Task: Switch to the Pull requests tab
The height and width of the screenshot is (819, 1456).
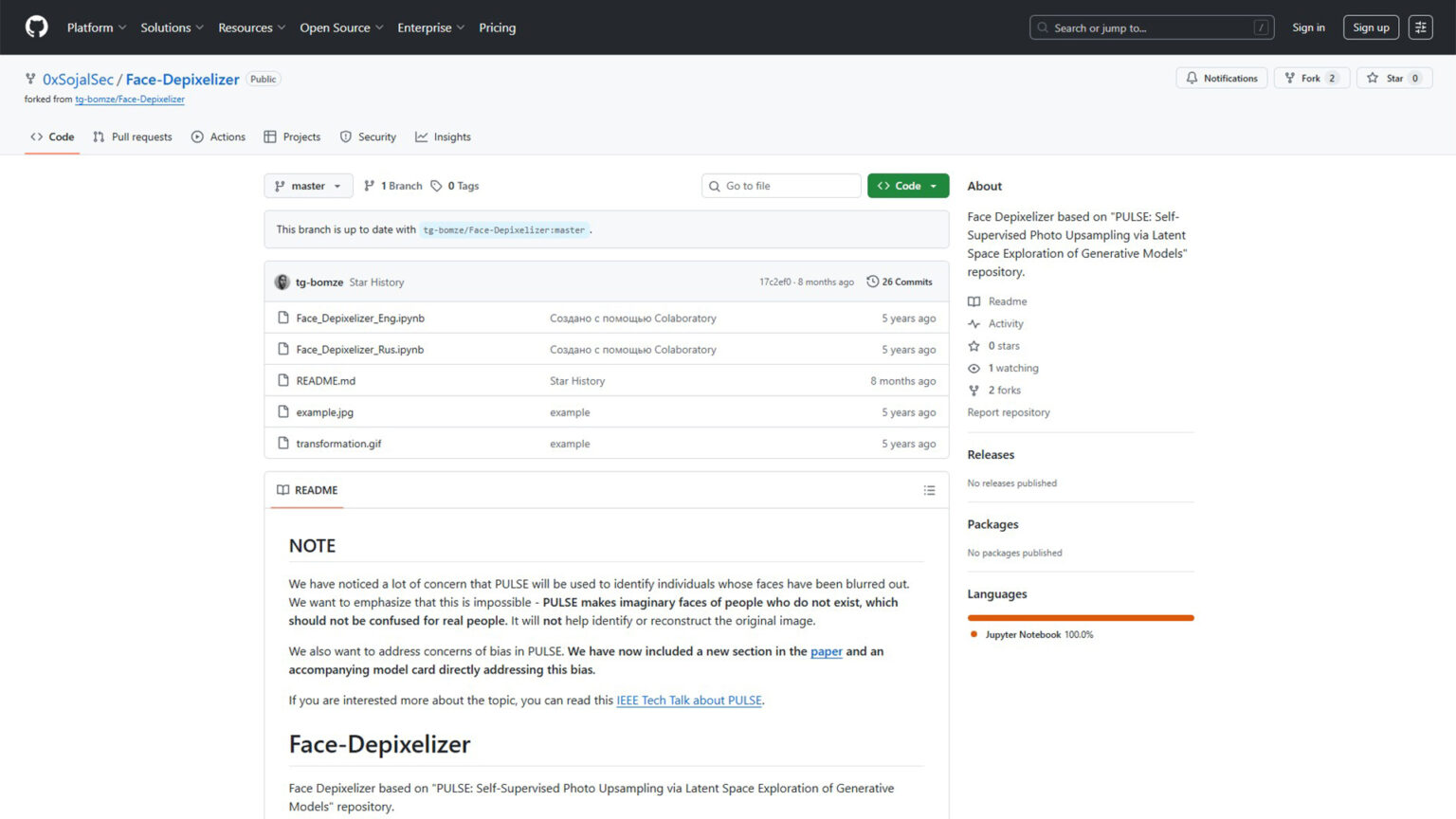Action: [133, 137]
